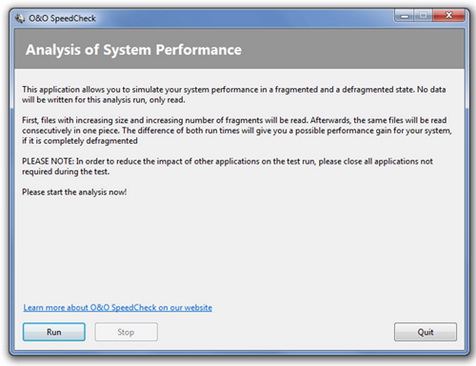Start the analysis with the Run button
Image resolution: width=476 pixels, height=366 pixels.
coord(54,332)
